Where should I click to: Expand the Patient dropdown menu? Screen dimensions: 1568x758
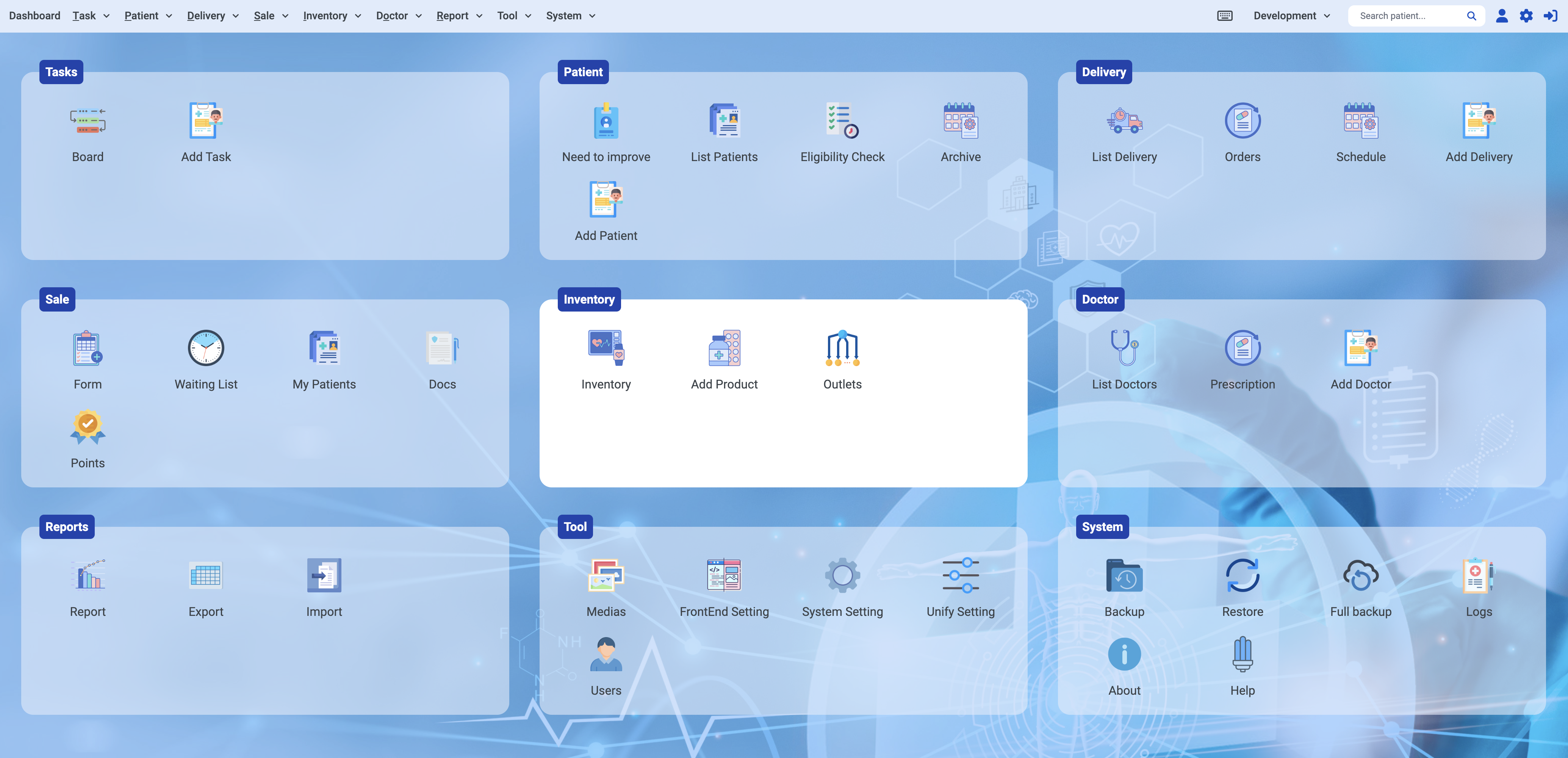(x=148, y=16)
